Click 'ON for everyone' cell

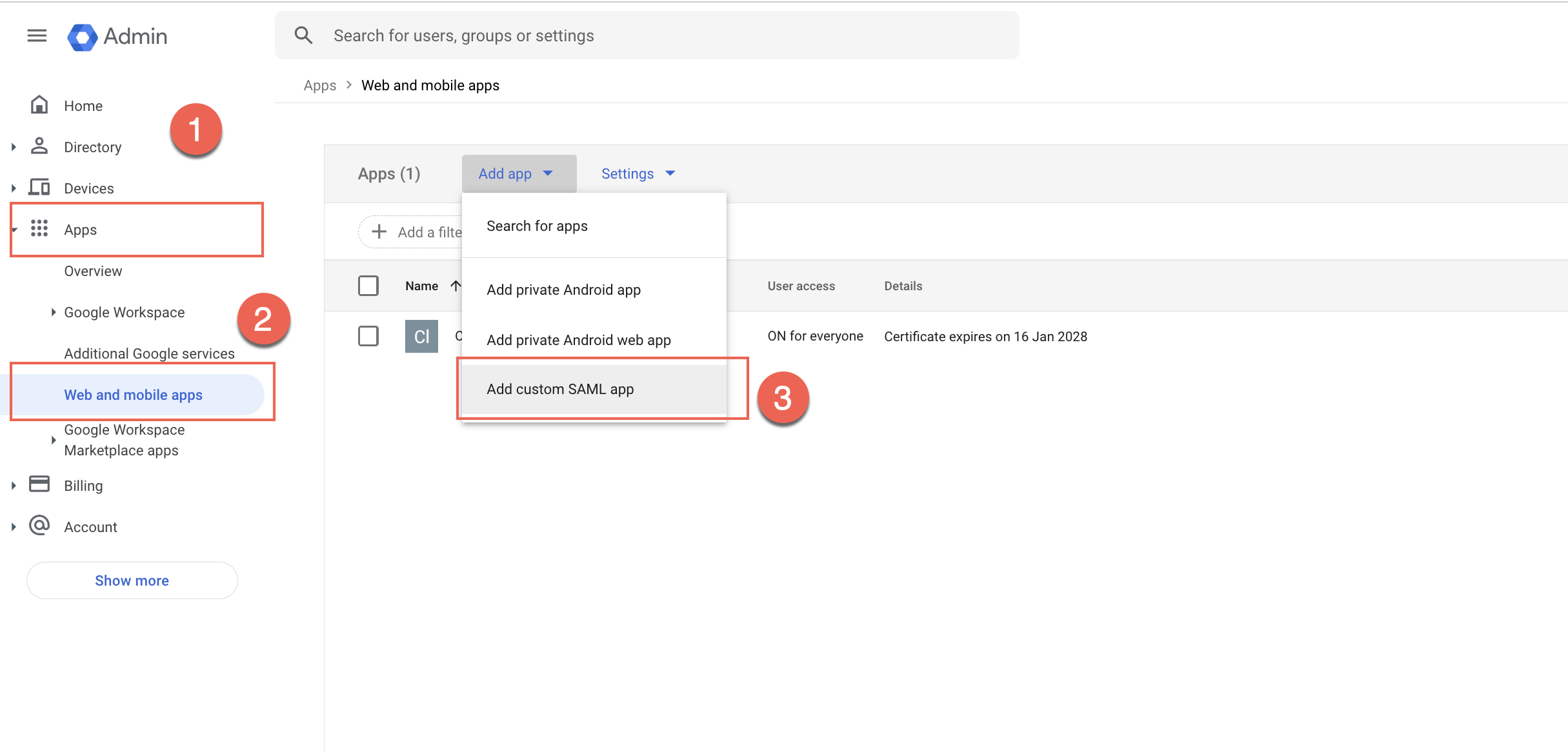[x=815, y=336]
